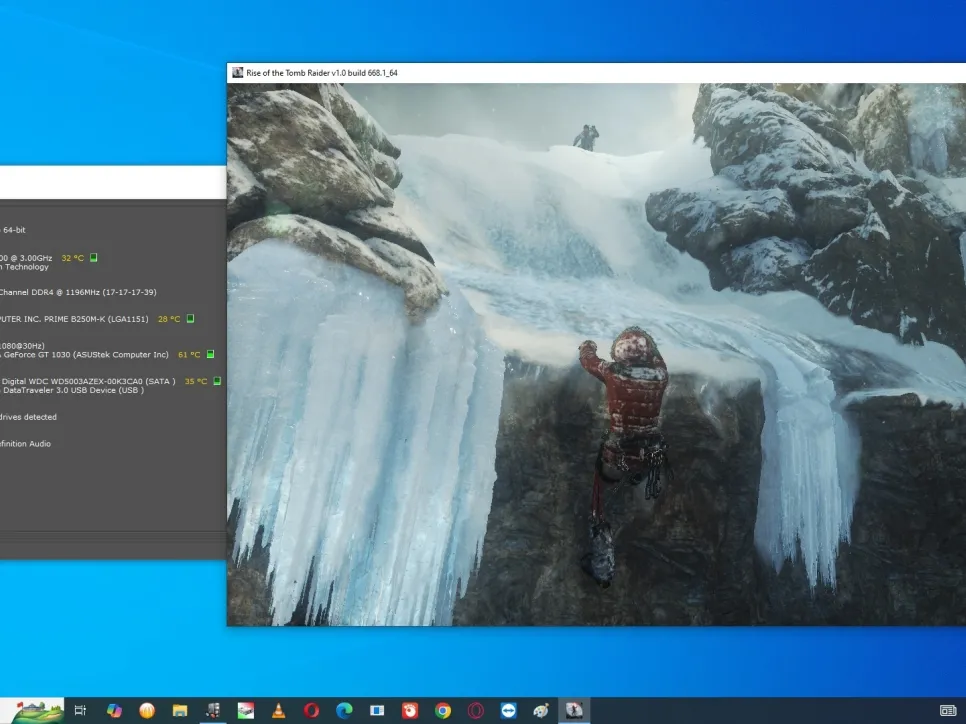This screenshot has height=724, width=966.
Task: Open the blue window app on taskbar
Action: 377,710
